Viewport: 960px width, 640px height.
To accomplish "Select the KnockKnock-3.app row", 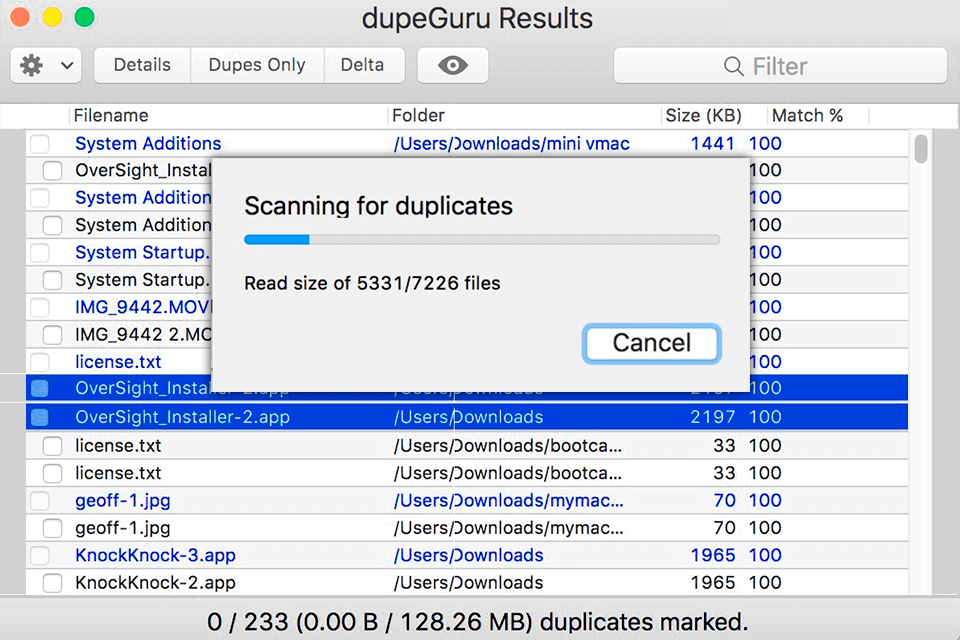I will pos(155,555).
